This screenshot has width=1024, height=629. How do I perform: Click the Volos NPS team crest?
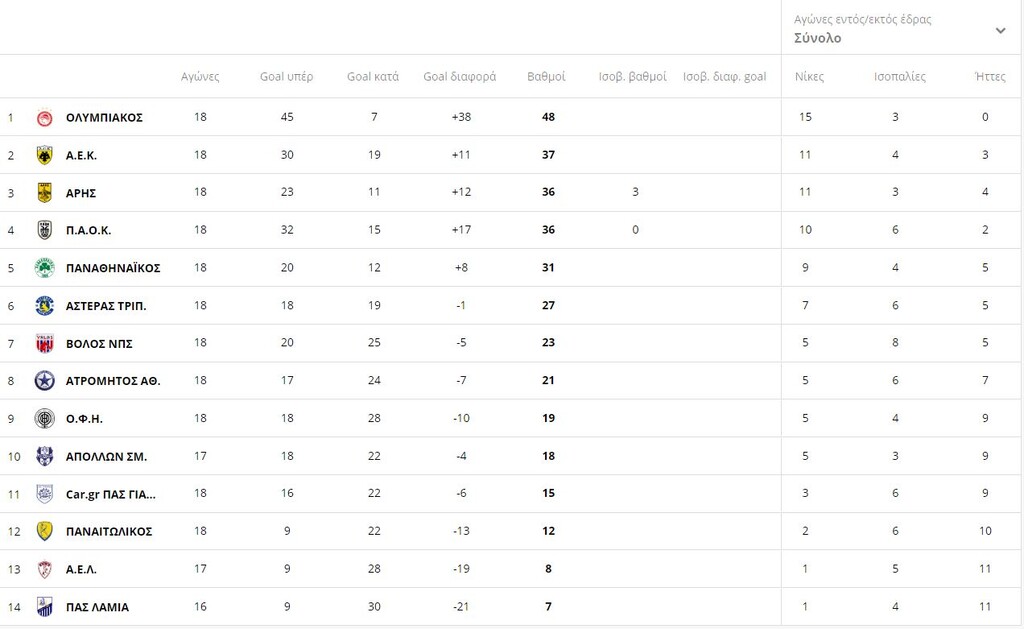click(44, 343)
